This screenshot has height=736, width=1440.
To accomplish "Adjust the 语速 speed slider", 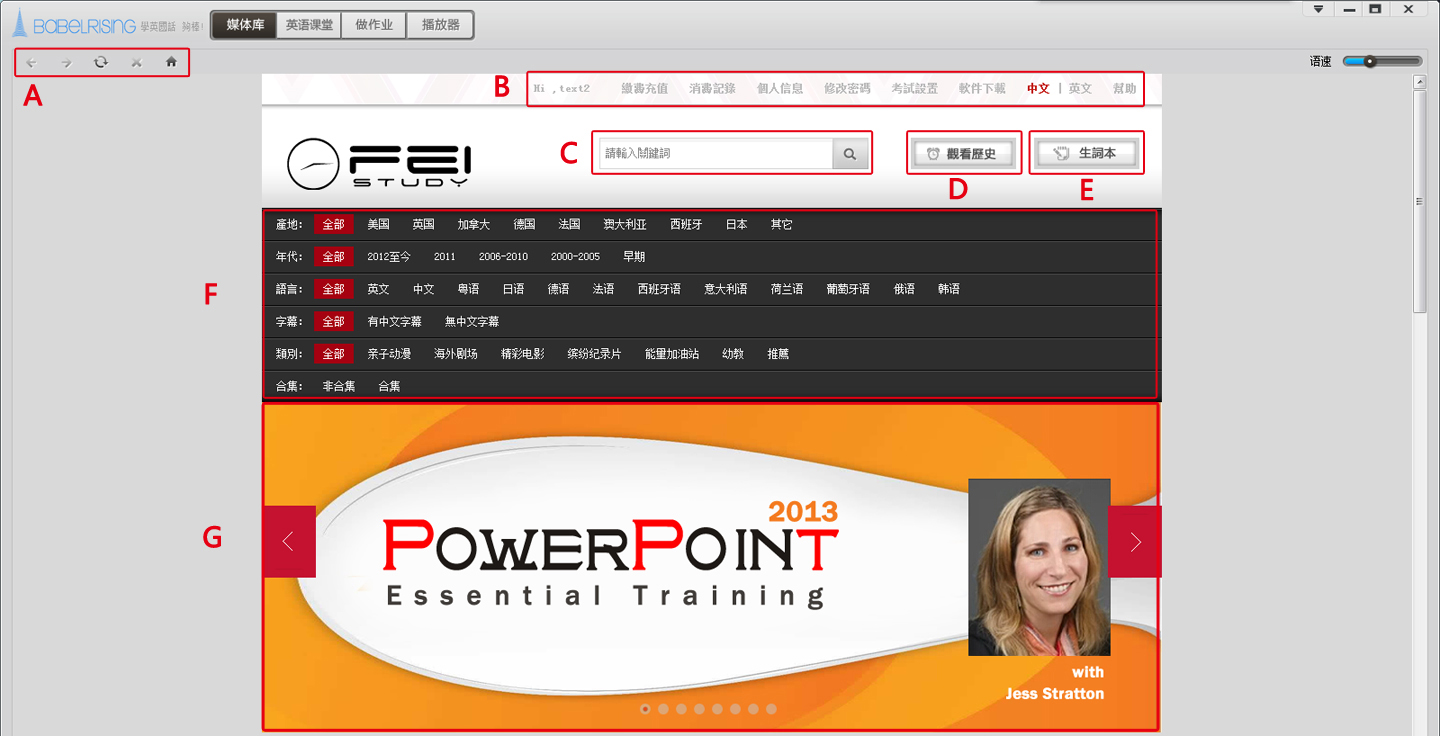I will (1382, 61).
